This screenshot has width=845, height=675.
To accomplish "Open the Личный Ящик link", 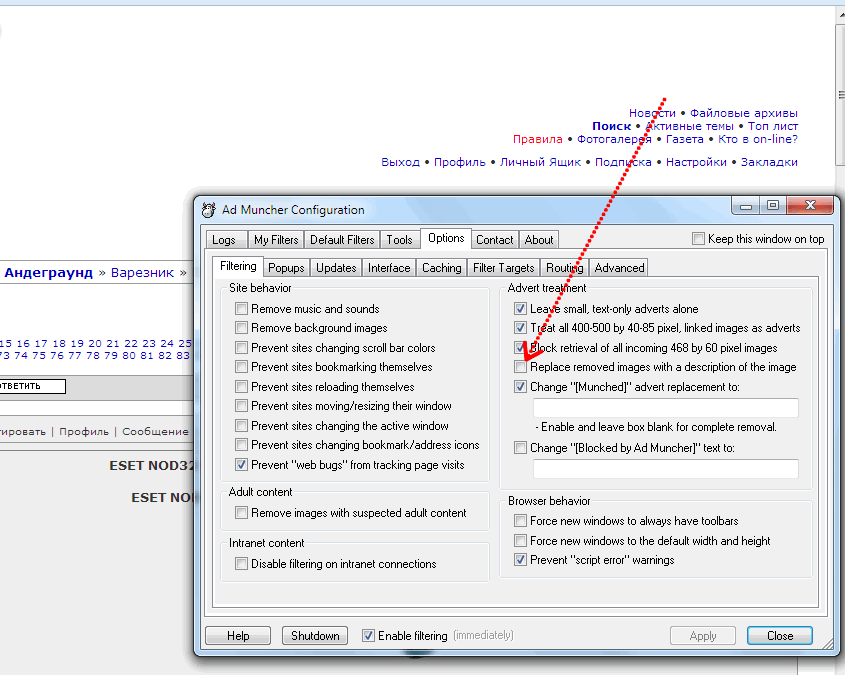I will (541, 162).
